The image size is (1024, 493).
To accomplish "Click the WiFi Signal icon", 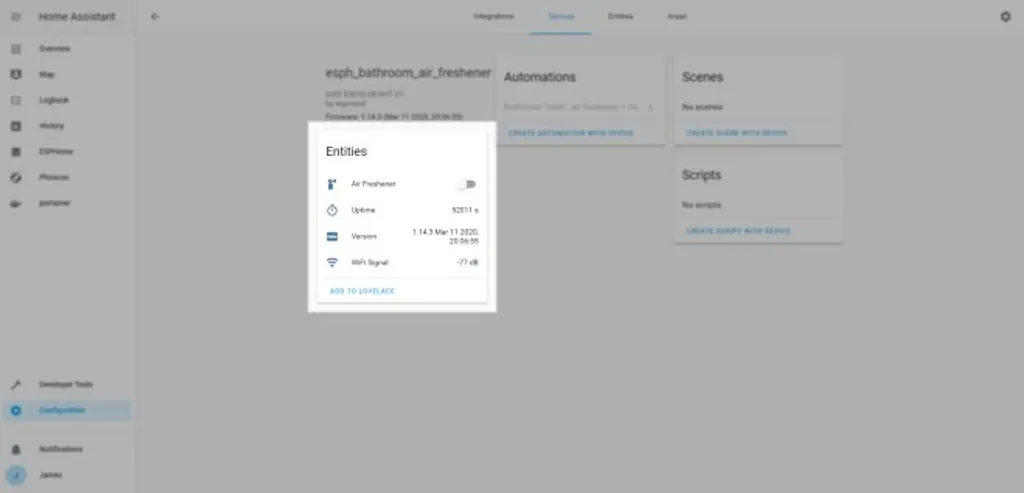I will click(332, 262).
